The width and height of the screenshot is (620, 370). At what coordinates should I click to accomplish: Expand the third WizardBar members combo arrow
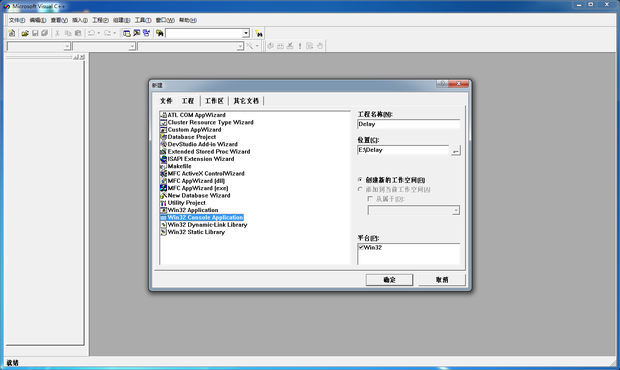tap(240, 47)
